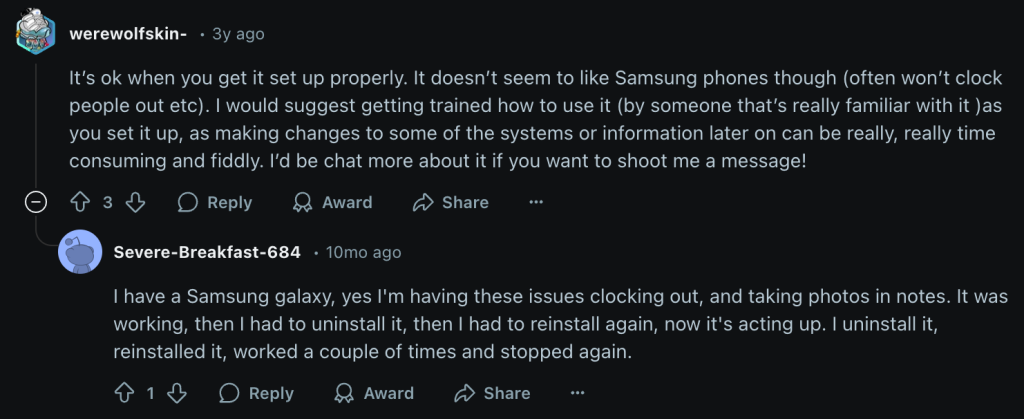Upvote Severe-Breakfast-684's reply

[x=125, y=393]
